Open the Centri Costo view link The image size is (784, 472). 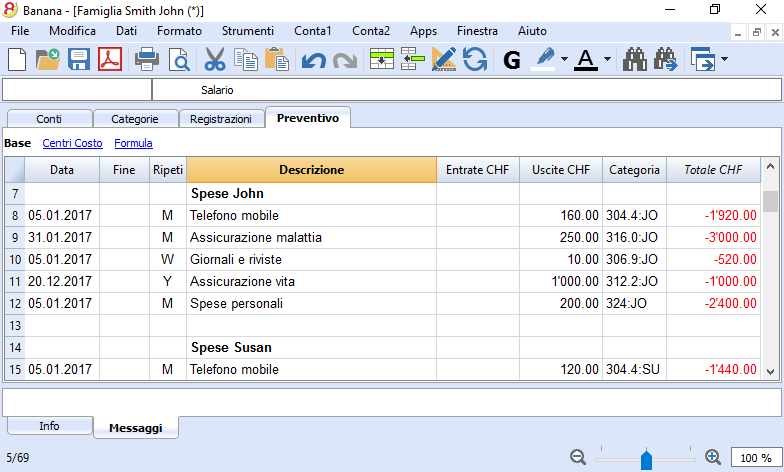pyautogui.click(x=72, y=143)
